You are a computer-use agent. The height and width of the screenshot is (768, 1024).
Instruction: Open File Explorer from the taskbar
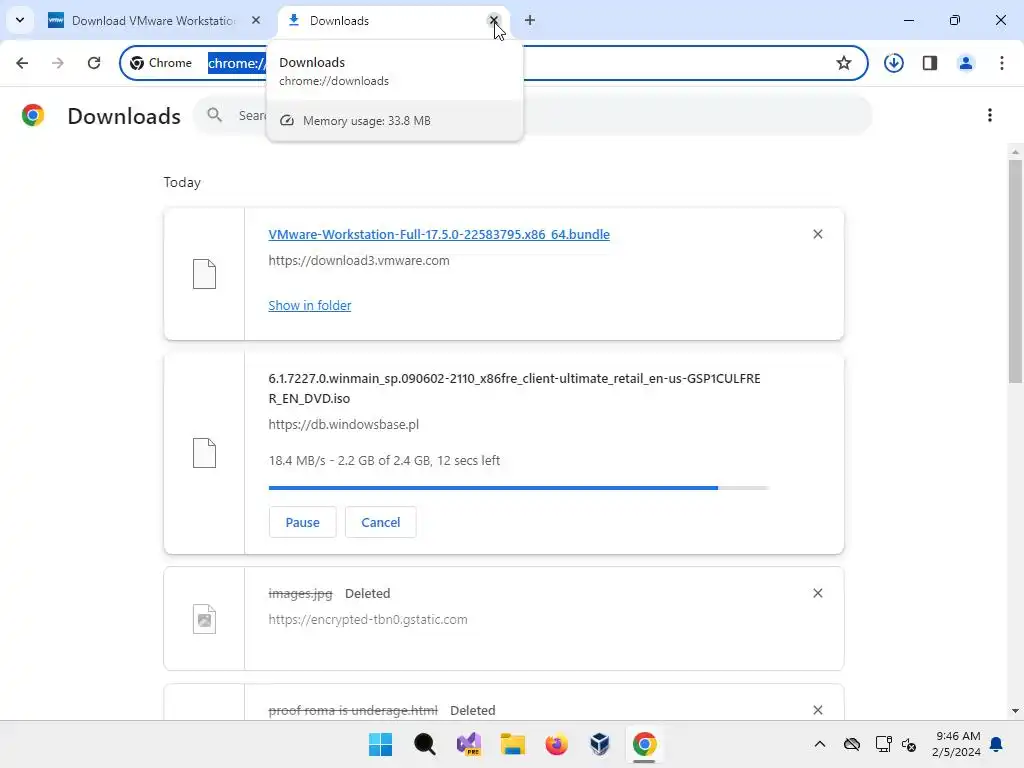(513, 744)
